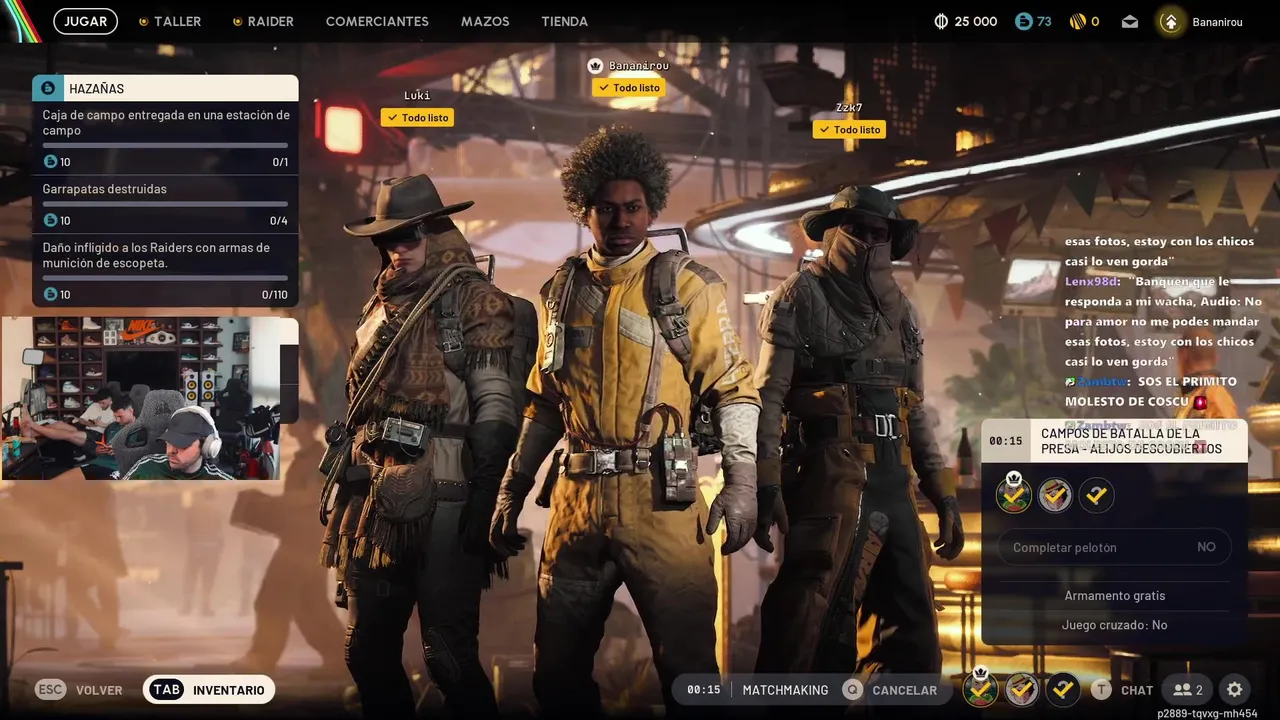Click the bottom bar leader squad icon with crown

[x=980, y=687]
